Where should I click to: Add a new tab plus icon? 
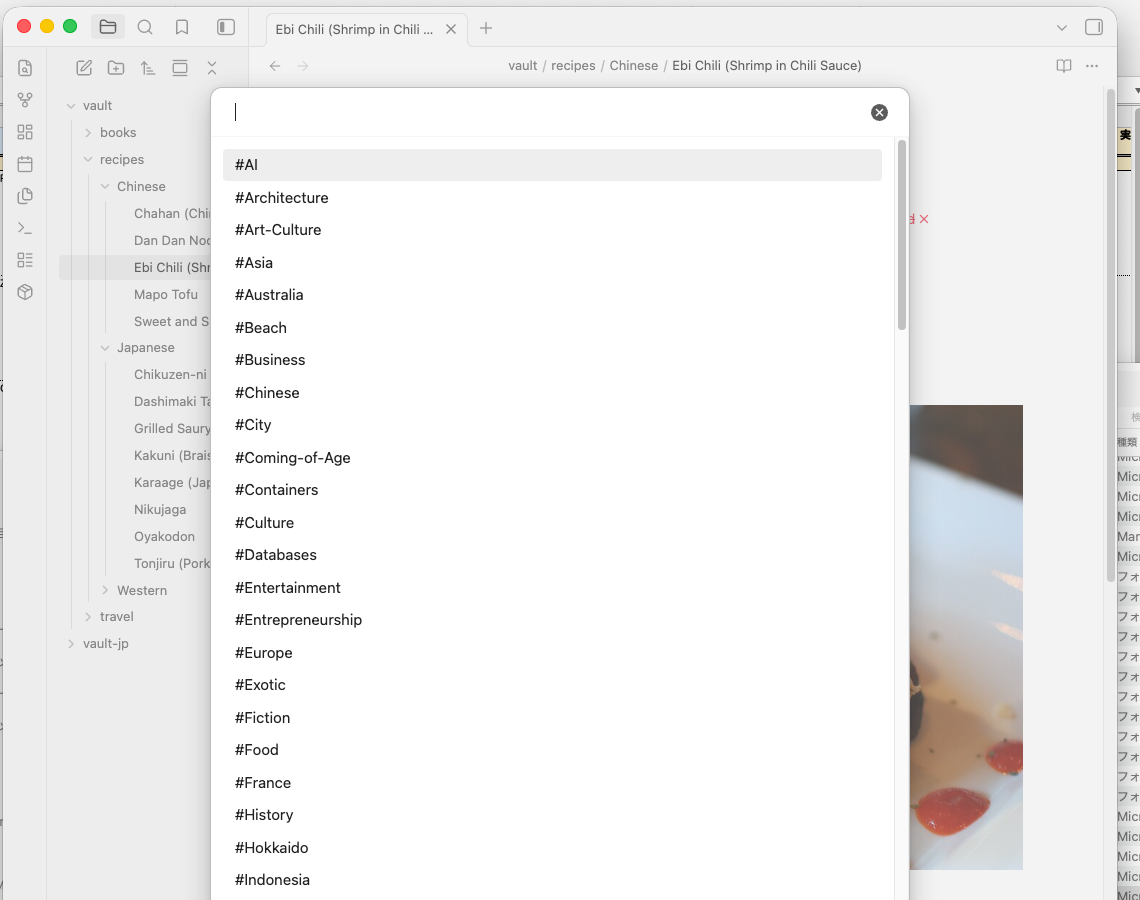pos(486,28)
